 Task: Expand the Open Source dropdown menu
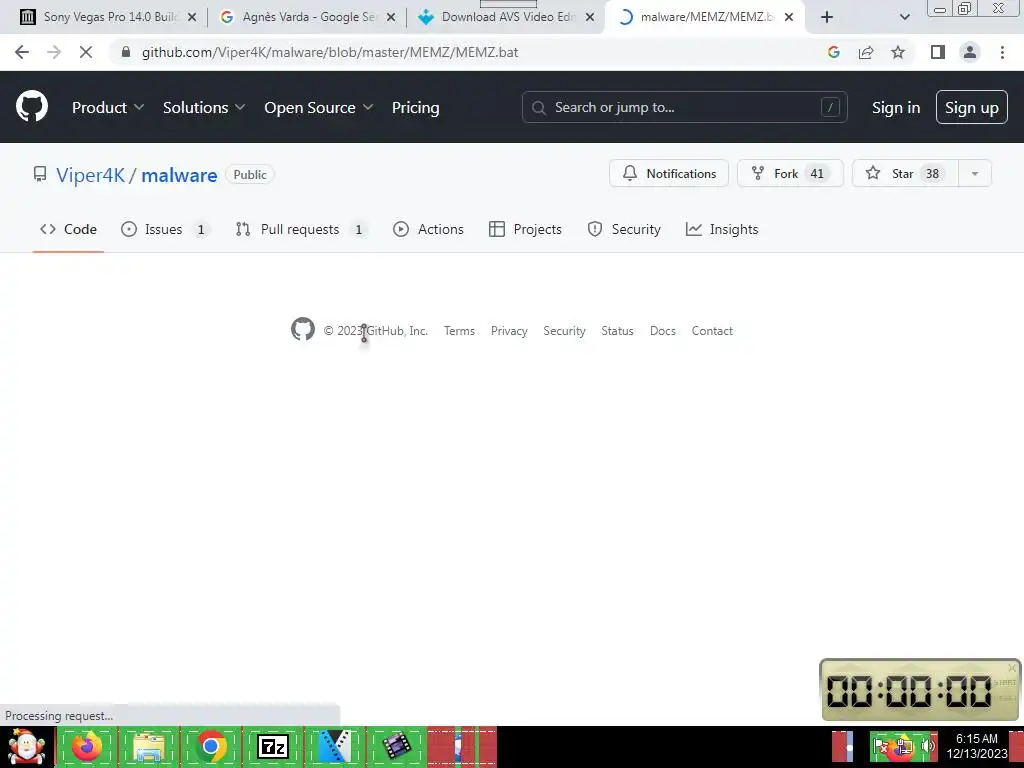[x=319, y=108]
